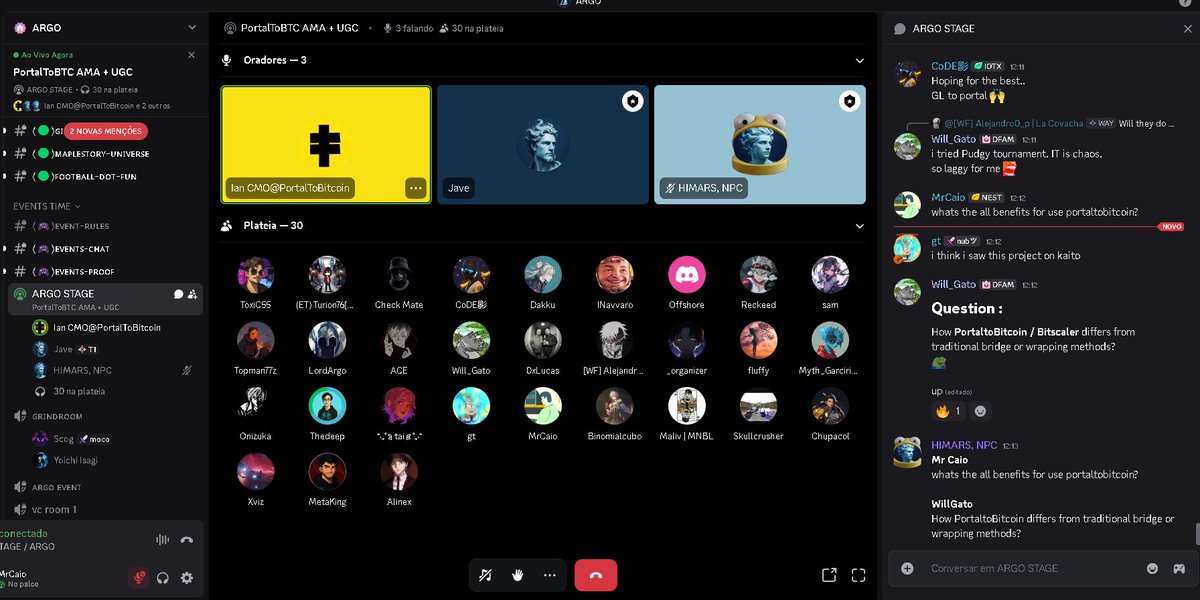The height and width of the screenshot is (600, 1200).
Task: Toggle headphones deafen in user panel
Action: 163,578
